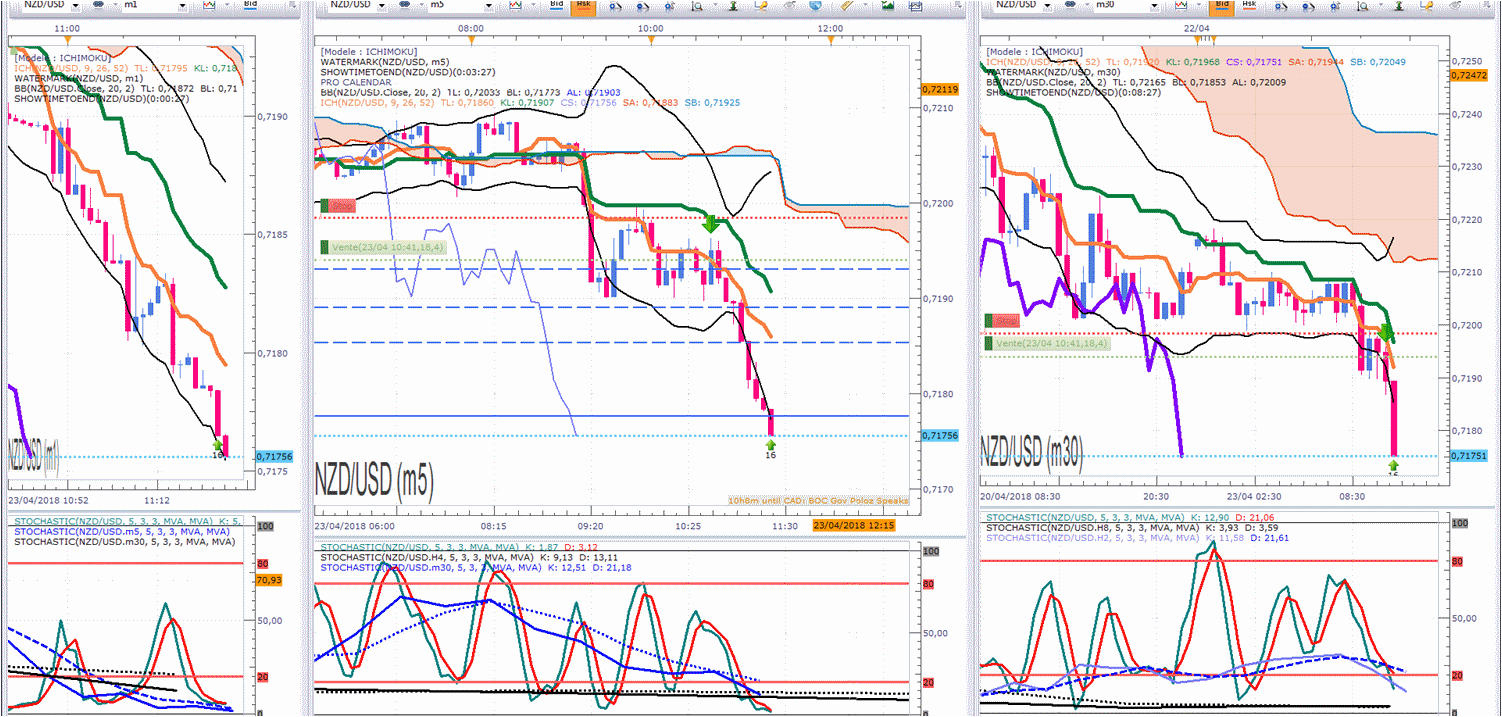Click the orange 0,72472 price label on m30 axis
1502x717 pixels.
click(x=1470, y=75)
